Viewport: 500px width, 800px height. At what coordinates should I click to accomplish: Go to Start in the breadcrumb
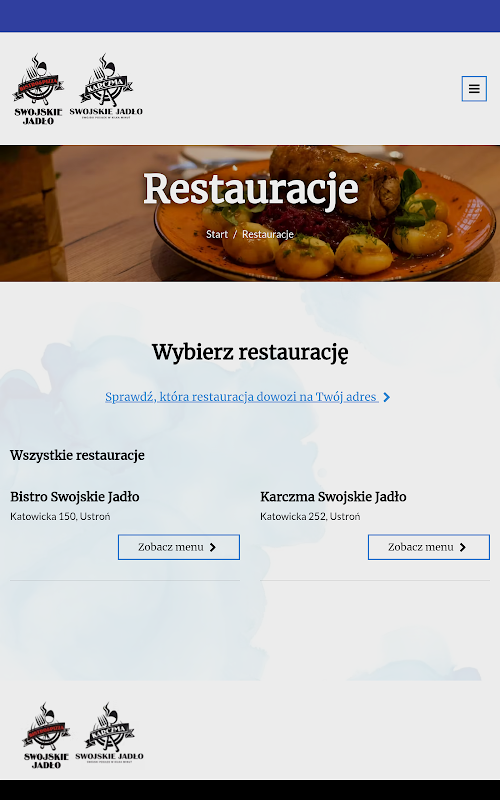(217, 234)
